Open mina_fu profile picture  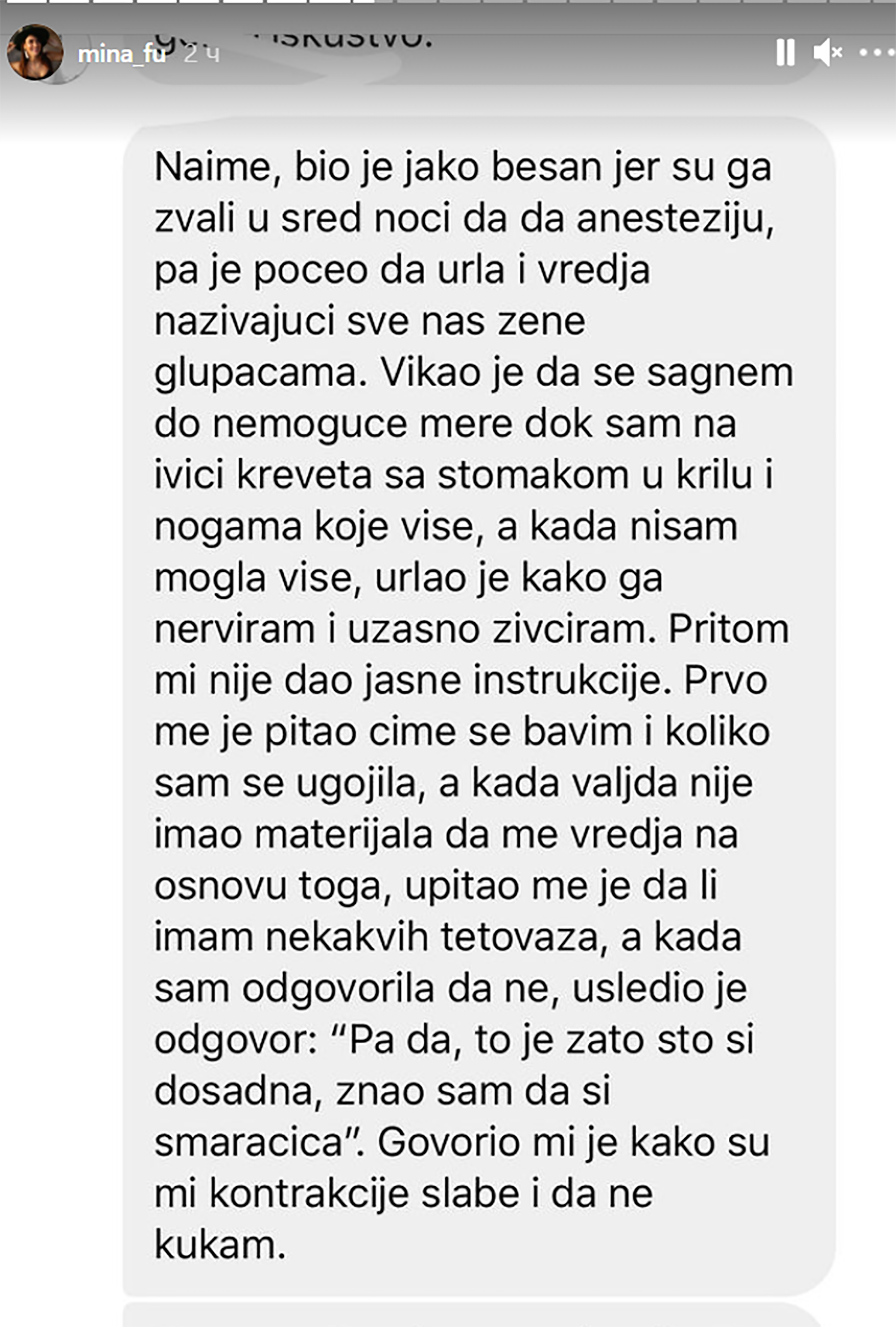[35, 53]
